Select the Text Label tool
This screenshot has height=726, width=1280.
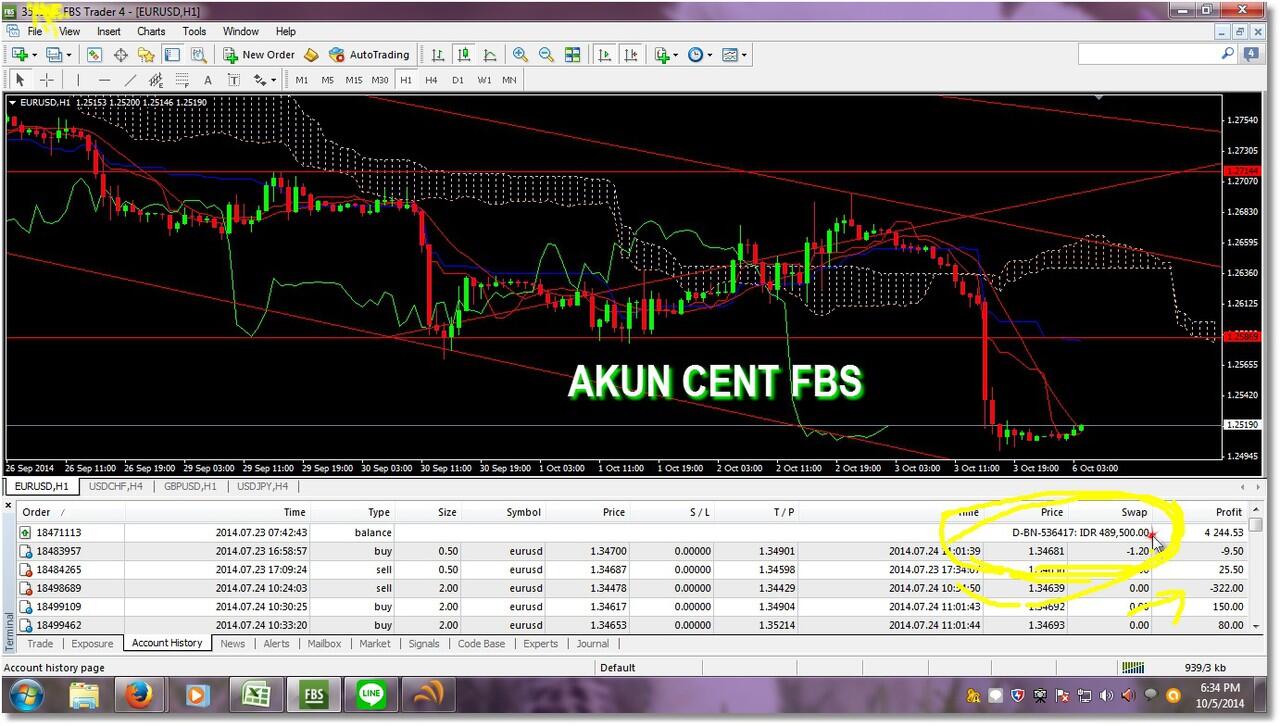(234, 80)
